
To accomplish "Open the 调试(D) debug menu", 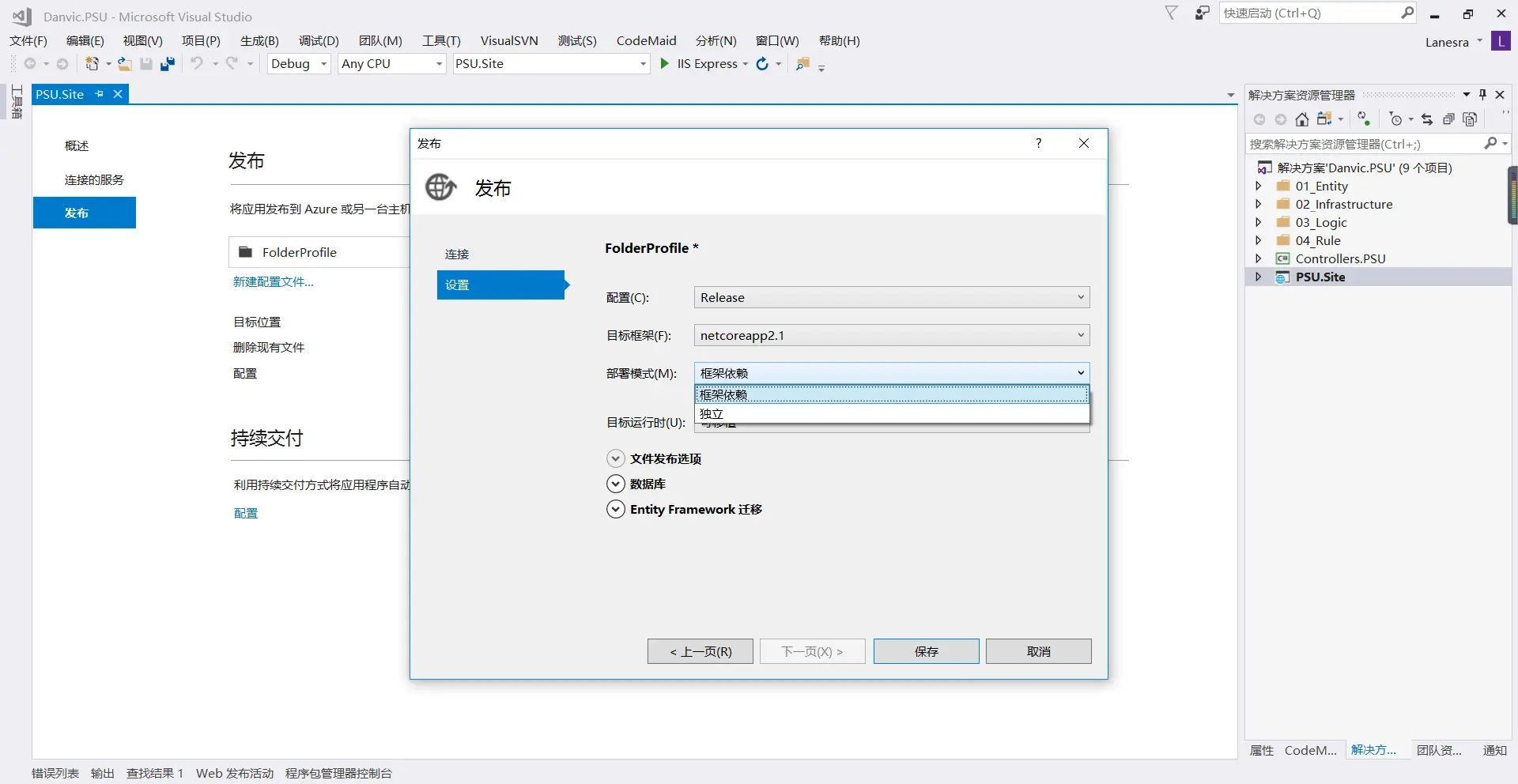I will click(x=319, y=41).
